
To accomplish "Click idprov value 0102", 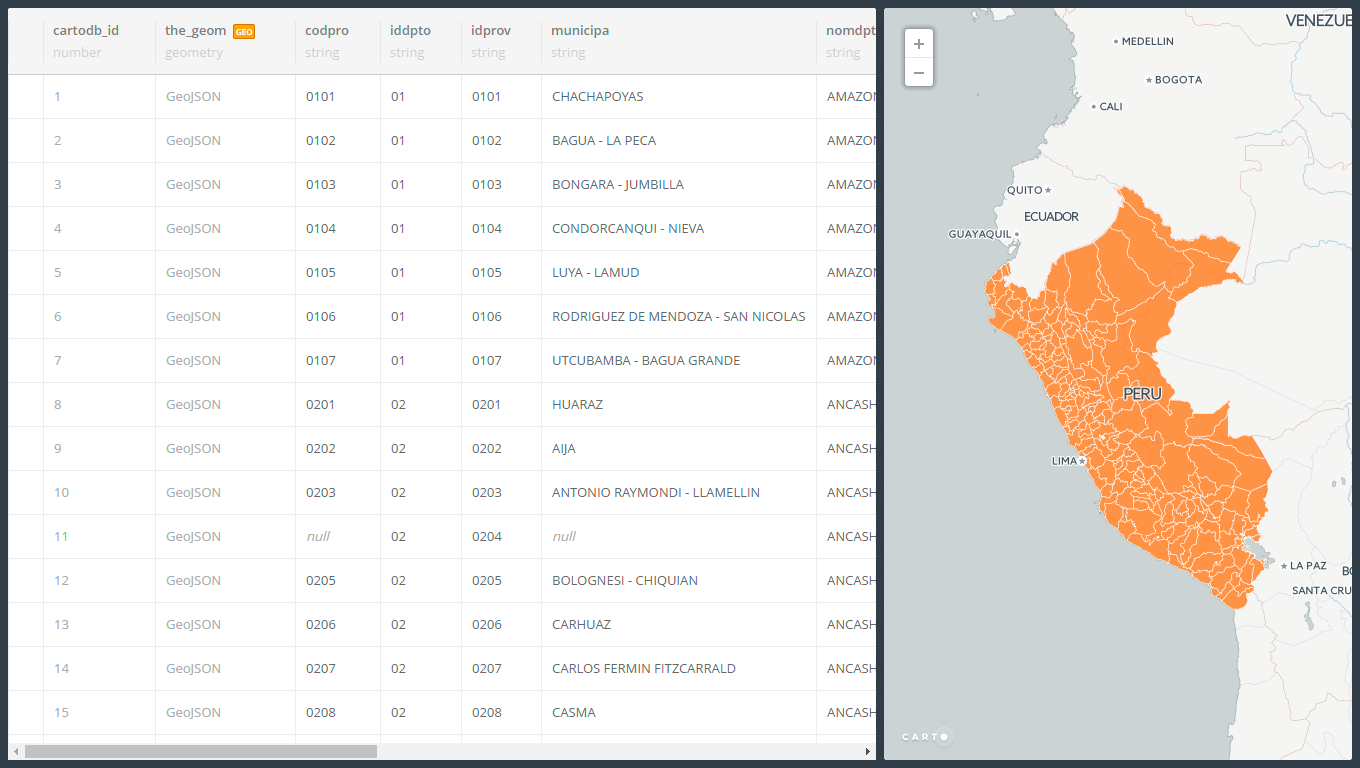I will 487,141.
